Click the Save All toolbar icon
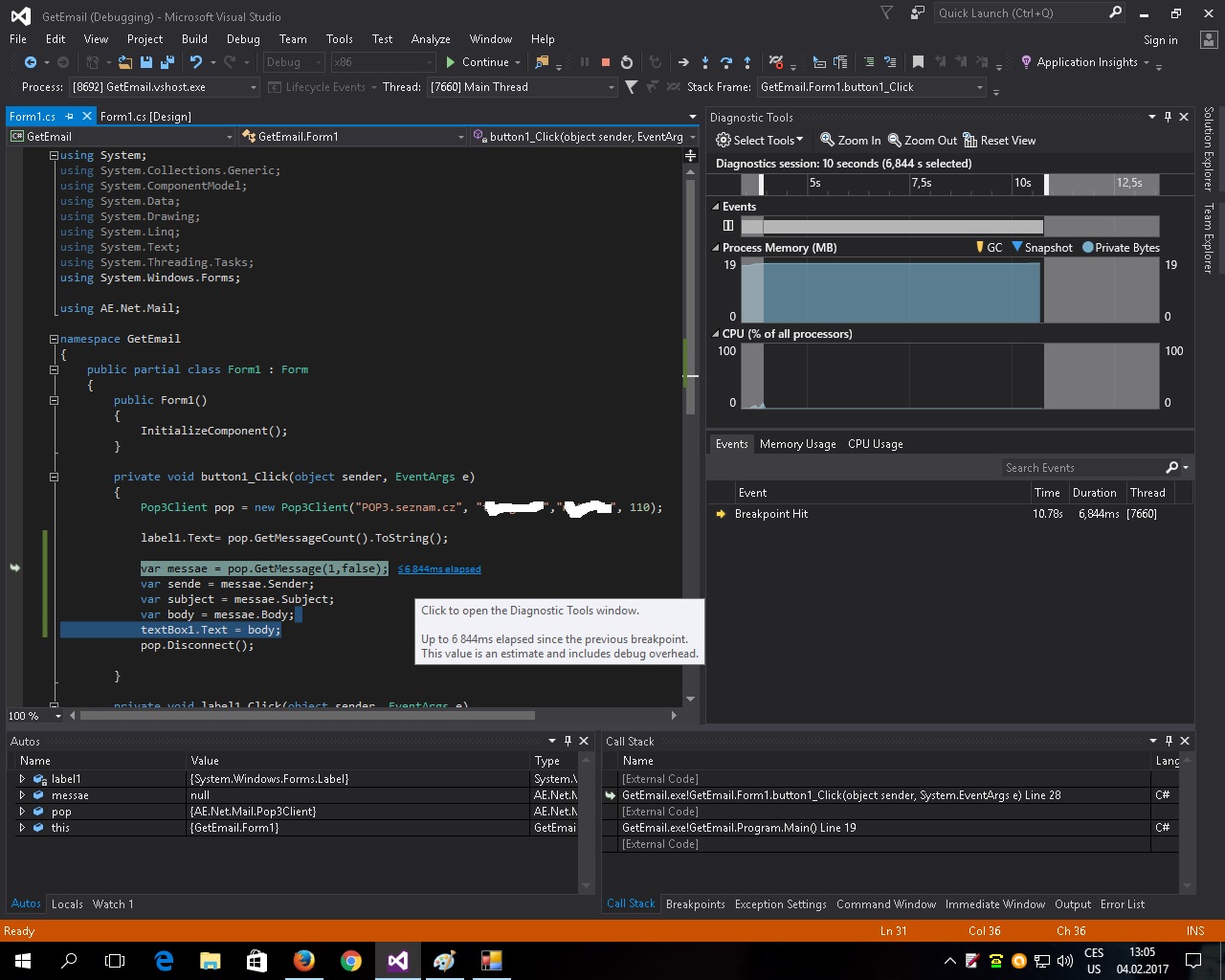1225x980 pixels. pyautogui.click(x=167, y=62)
